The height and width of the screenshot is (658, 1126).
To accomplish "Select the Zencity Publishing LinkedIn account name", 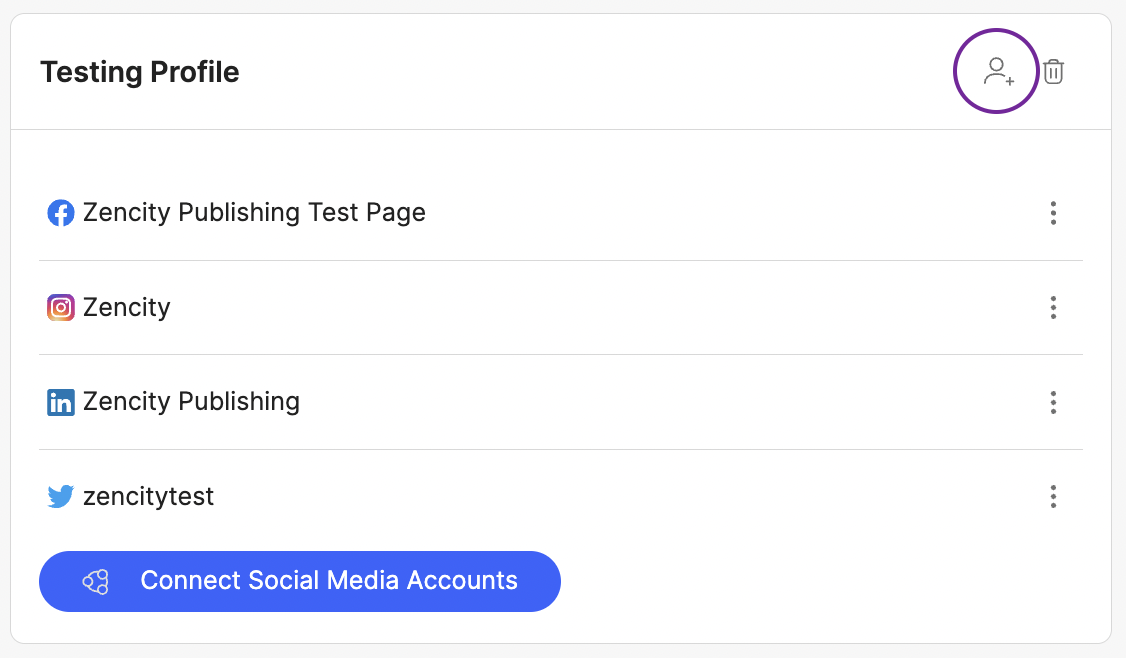I will 191,402.
